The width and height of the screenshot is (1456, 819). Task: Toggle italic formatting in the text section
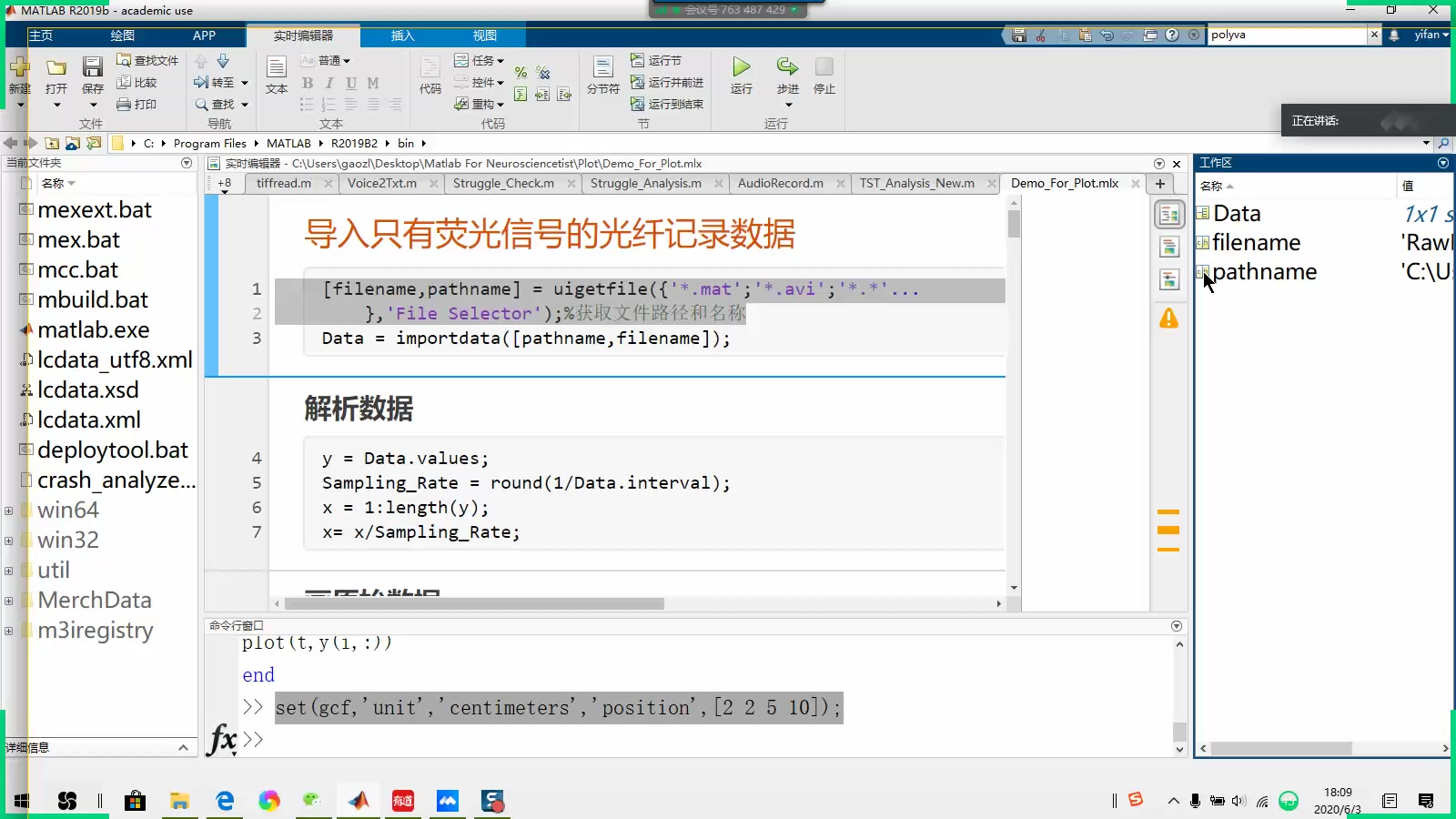(329, 83)
